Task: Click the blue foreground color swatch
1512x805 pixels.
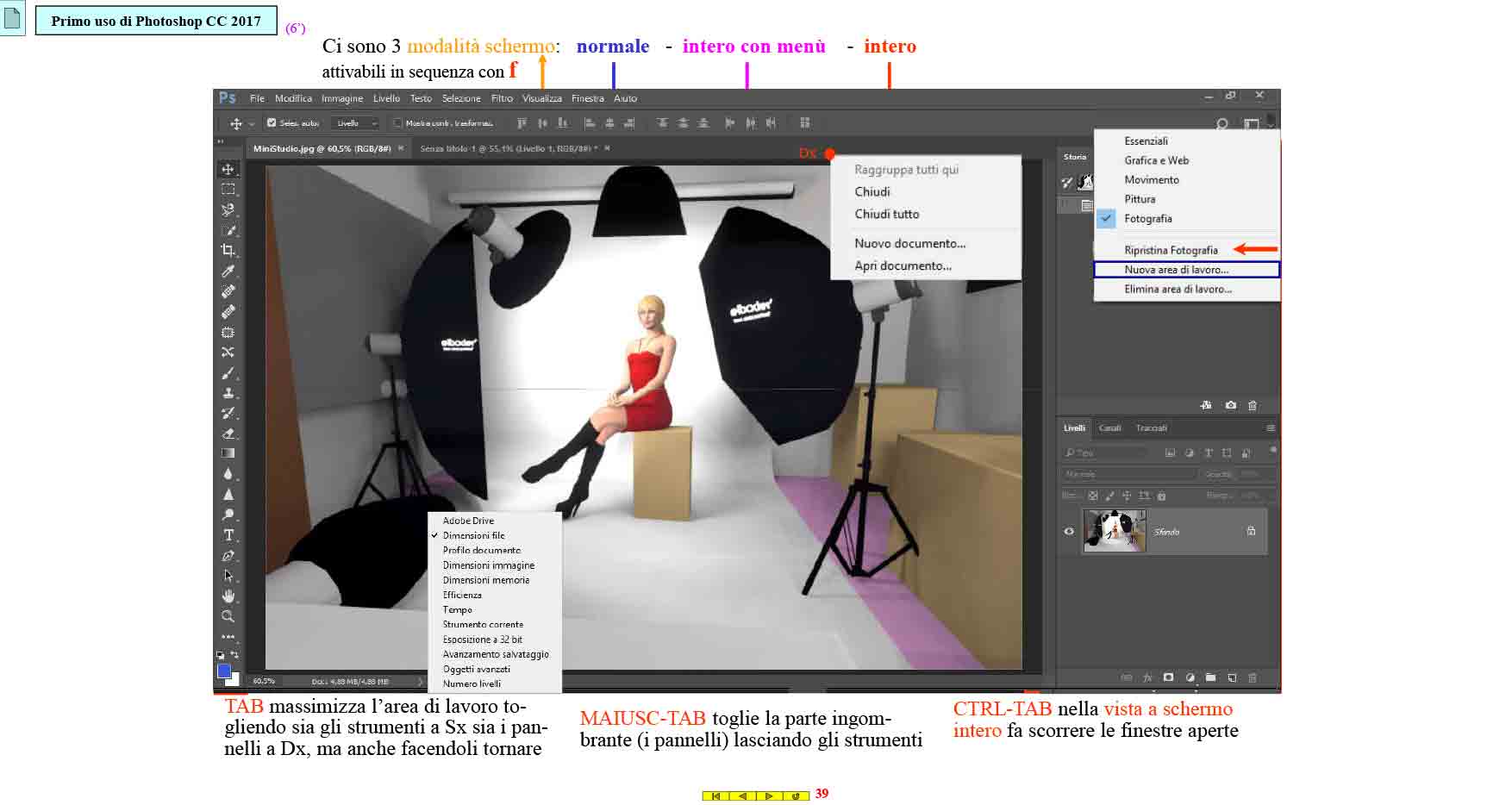Action: tap(224, 671)
